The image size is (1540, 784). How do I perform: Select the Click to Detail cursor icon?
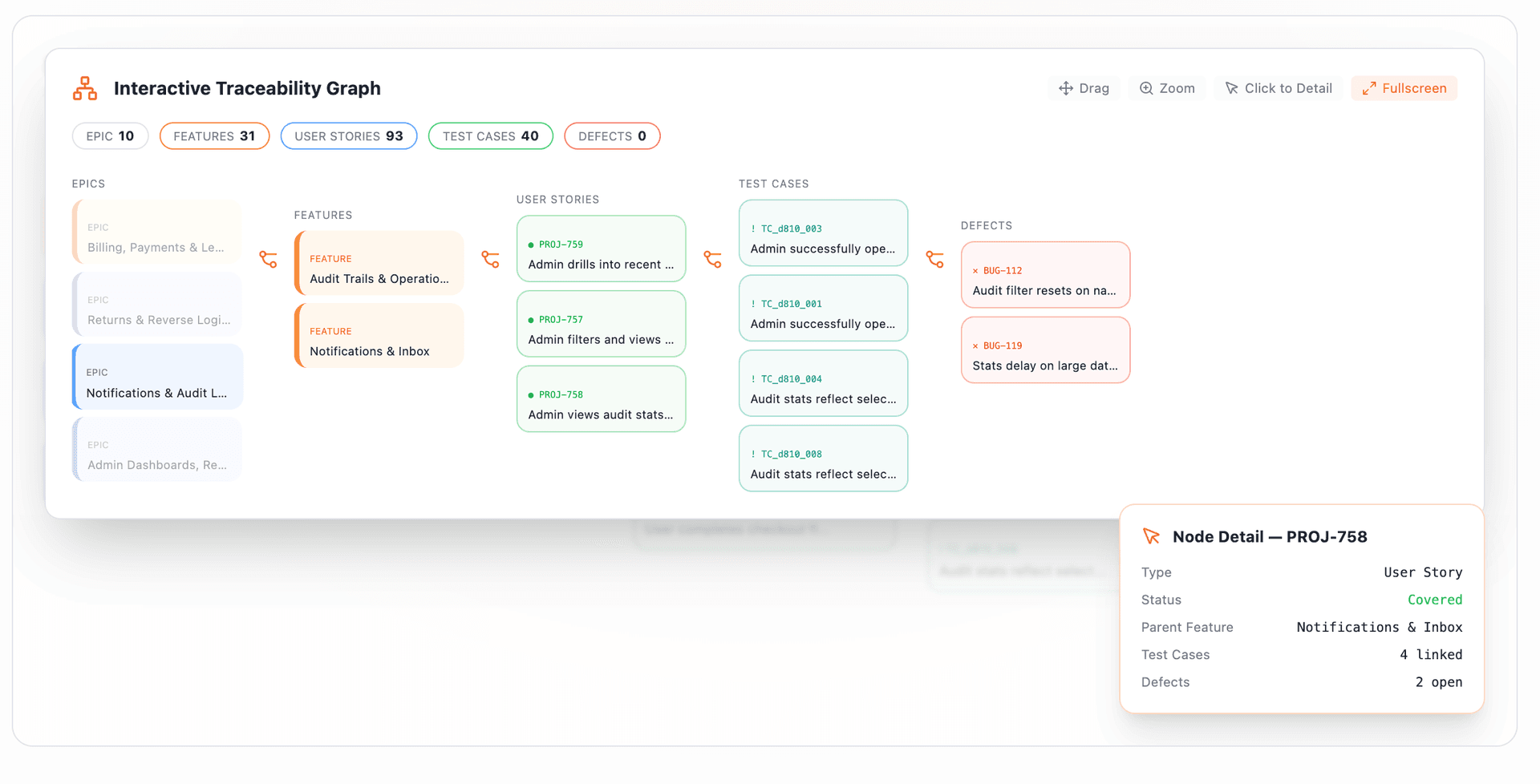tap(1230, 88)
